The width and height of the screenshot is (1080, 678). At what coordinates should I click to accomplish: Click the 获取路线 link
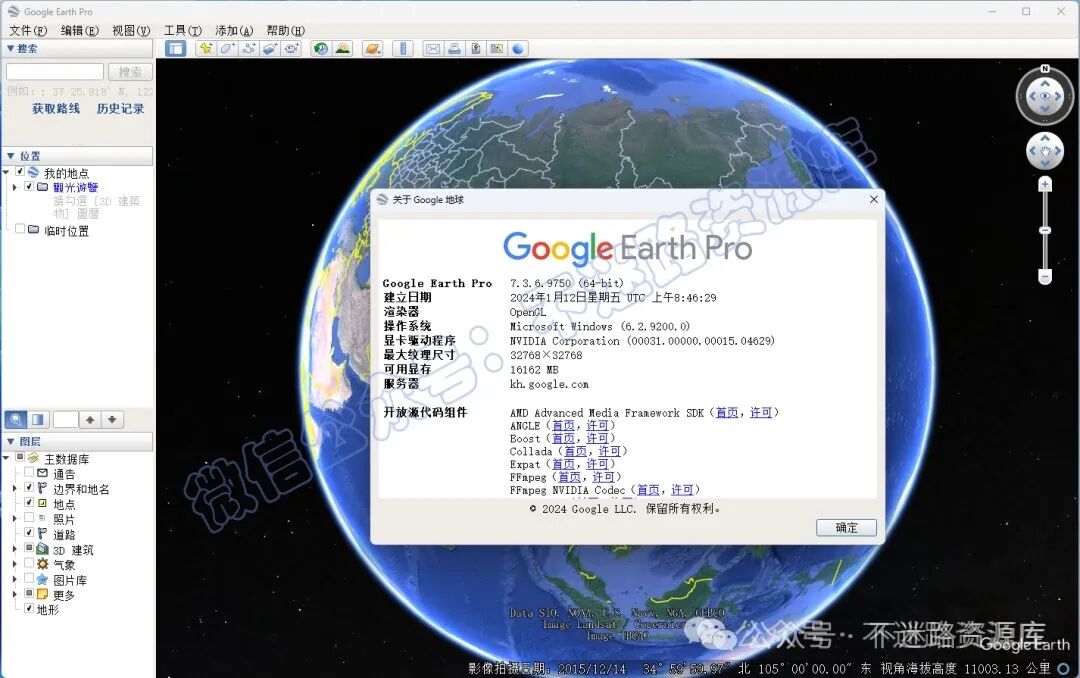click(x=56, y=108)
